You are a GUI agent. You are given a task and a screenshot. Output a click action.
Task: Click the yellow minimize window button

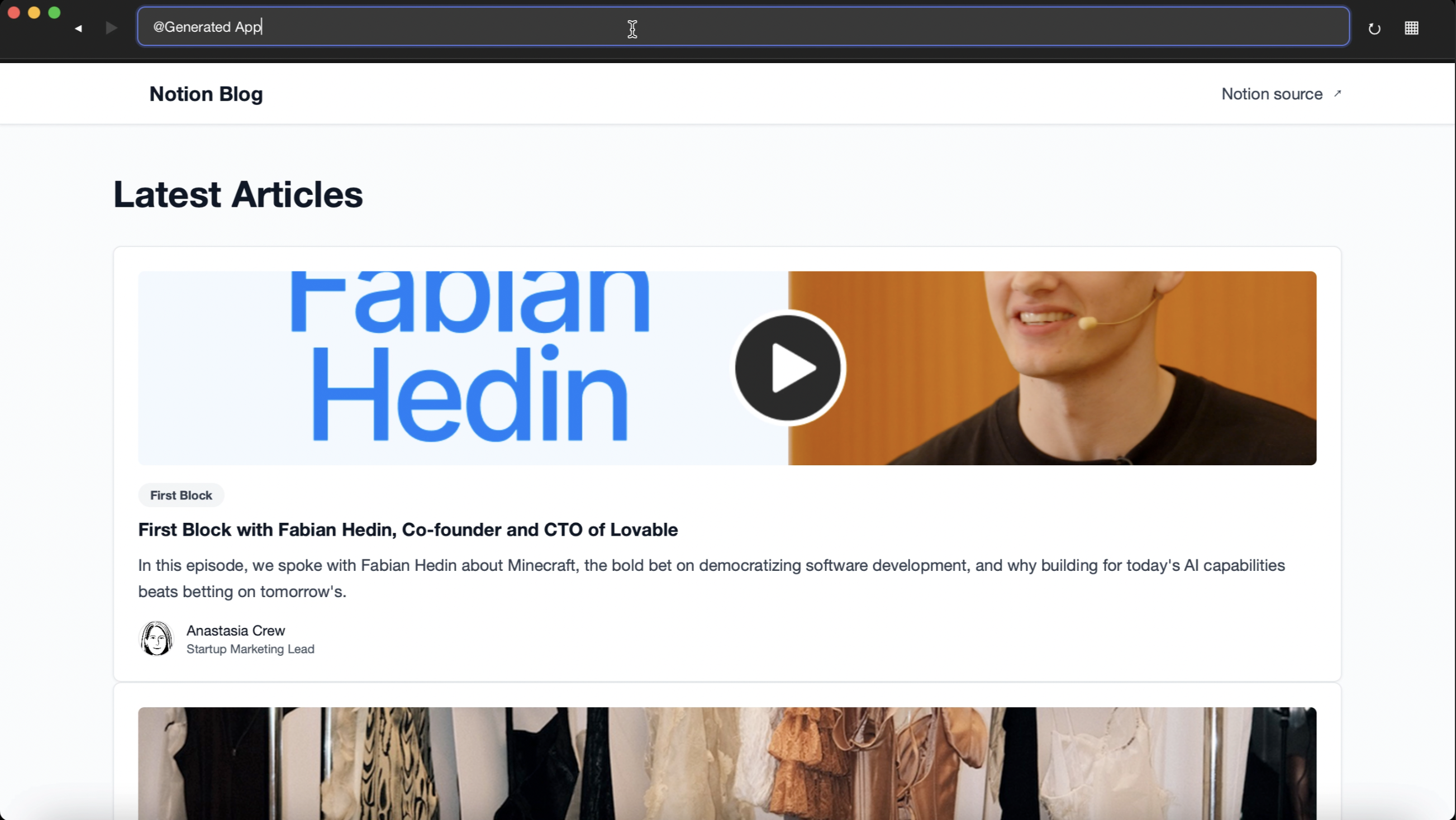tap(34, 12)
